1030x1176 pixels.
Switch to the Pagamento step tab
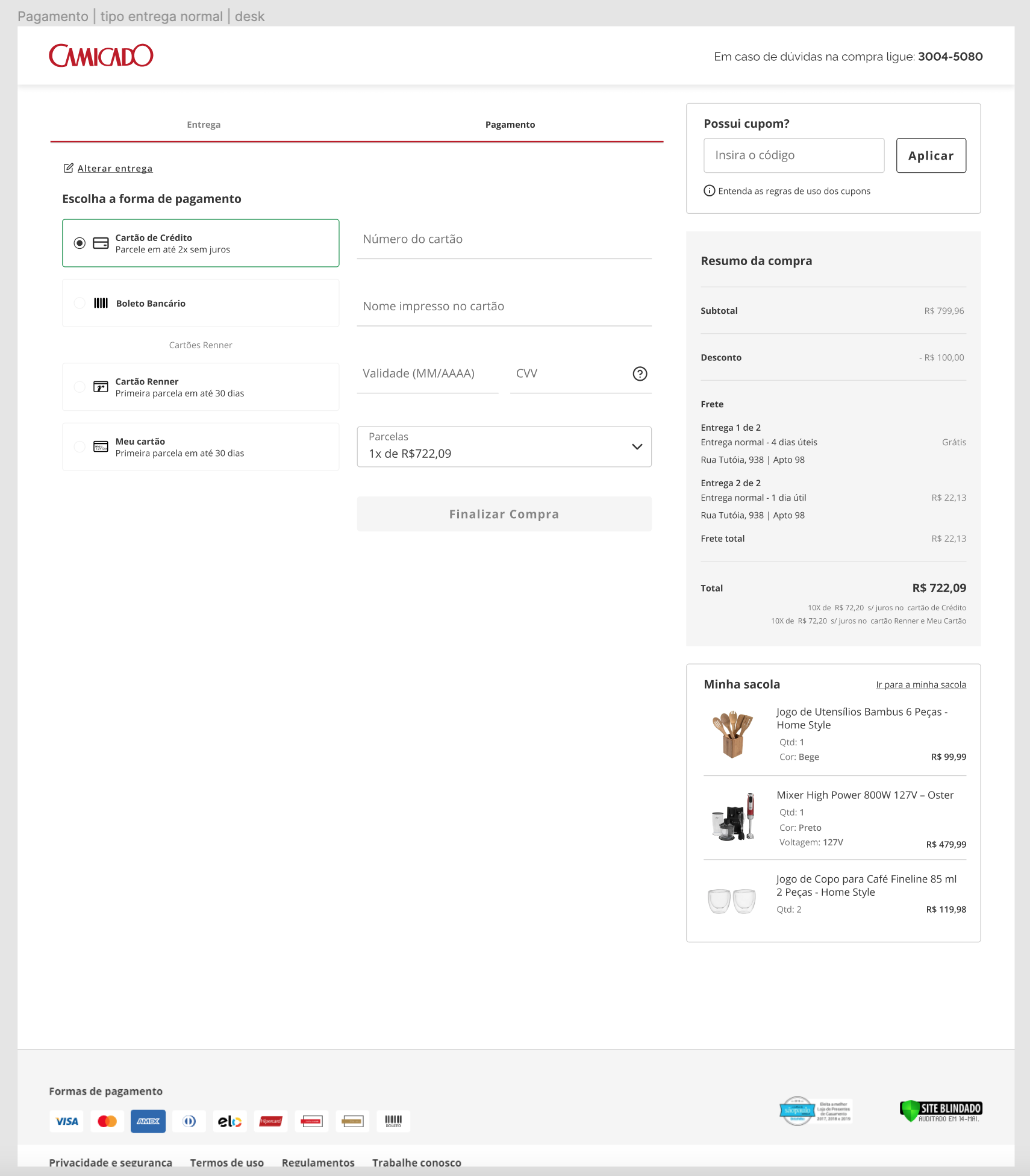(510, 125)
